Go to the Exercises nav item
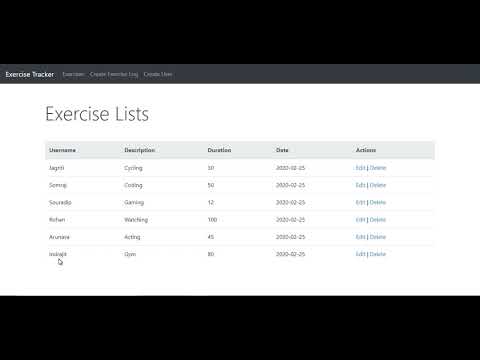Image resolution: width=480 pixels, height=360 pixels. 73,74
